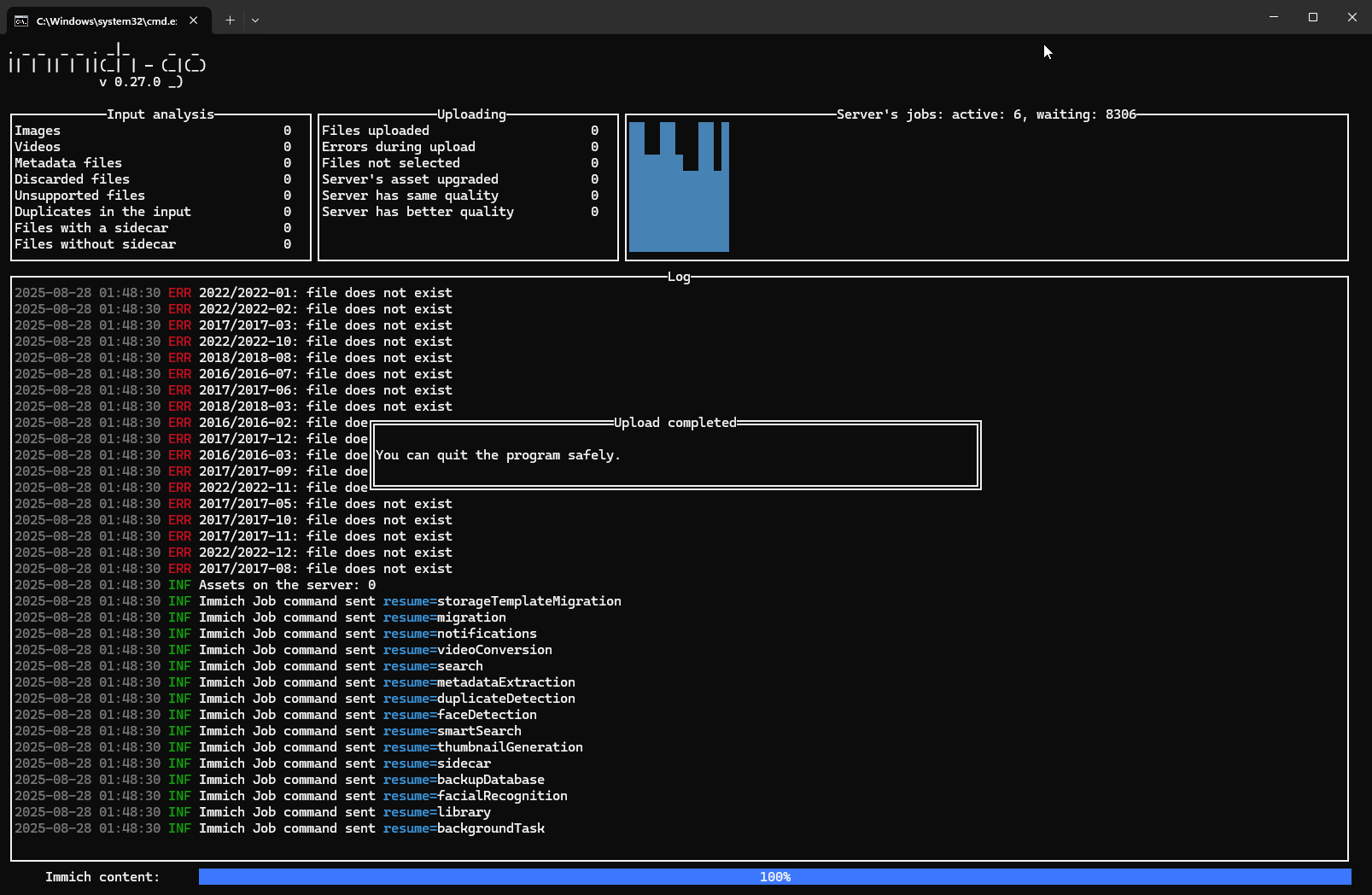Image resolution: width=1372 pixels, height=895 pixels.
Task: Click the 'You can quit the program safely' message
Action: point(498,455)
